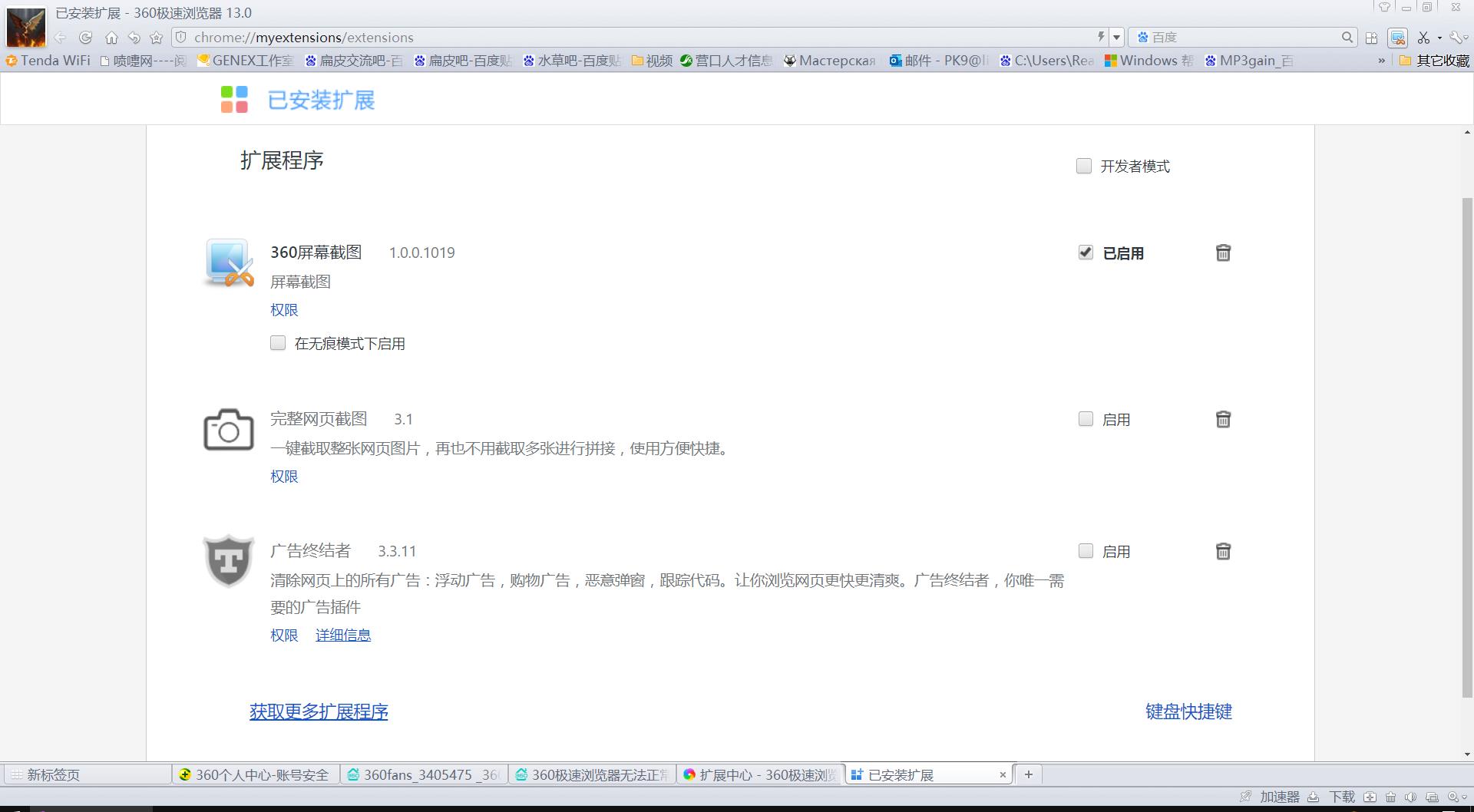Click the 获取更多扩展程序 link
The width and height of the screenshot is (1474, 812).
click(319, 711)
